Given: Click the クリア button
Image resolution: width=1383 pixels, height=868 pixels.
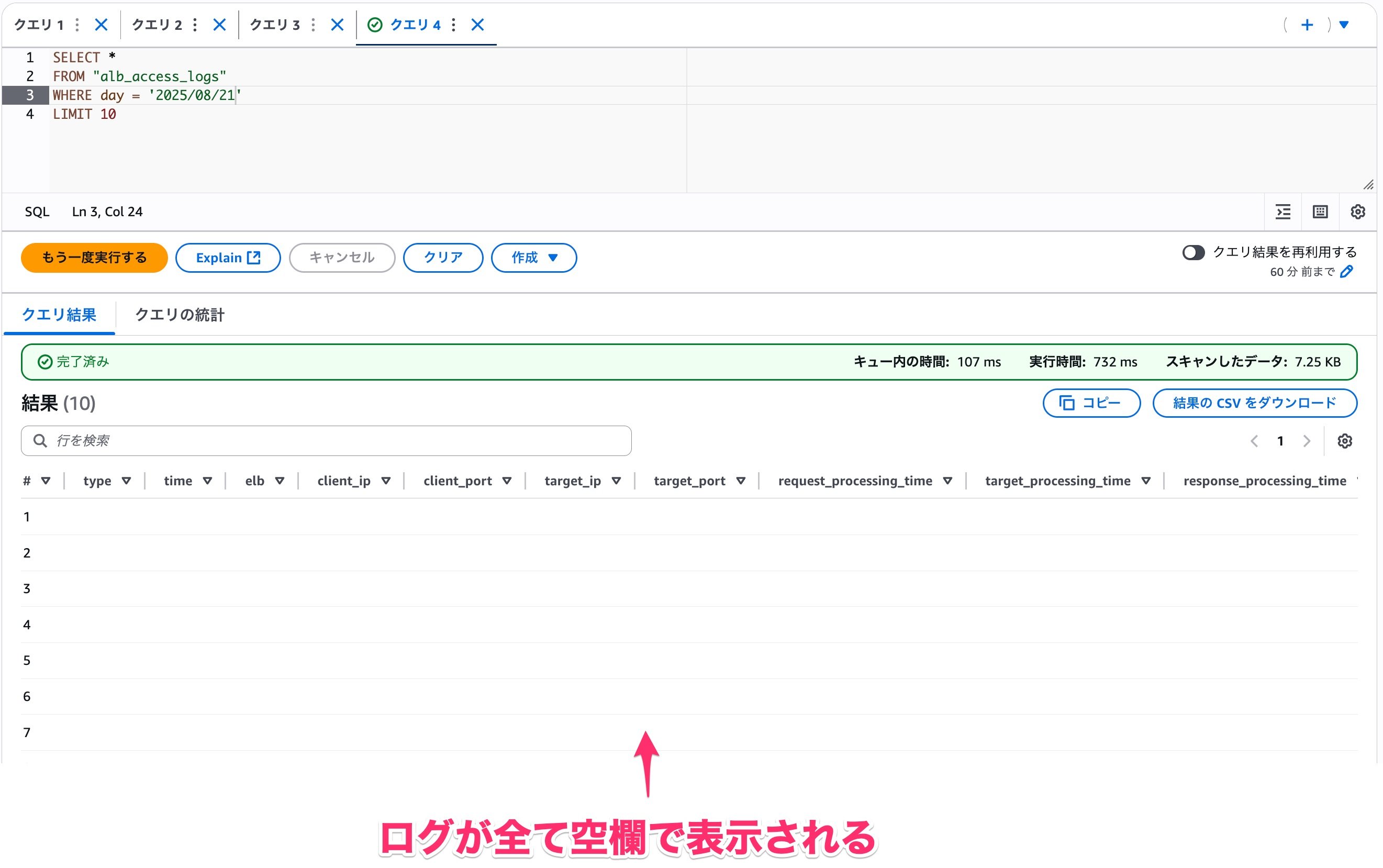Looking at the screenshot, I should click(x=443, y=258).
